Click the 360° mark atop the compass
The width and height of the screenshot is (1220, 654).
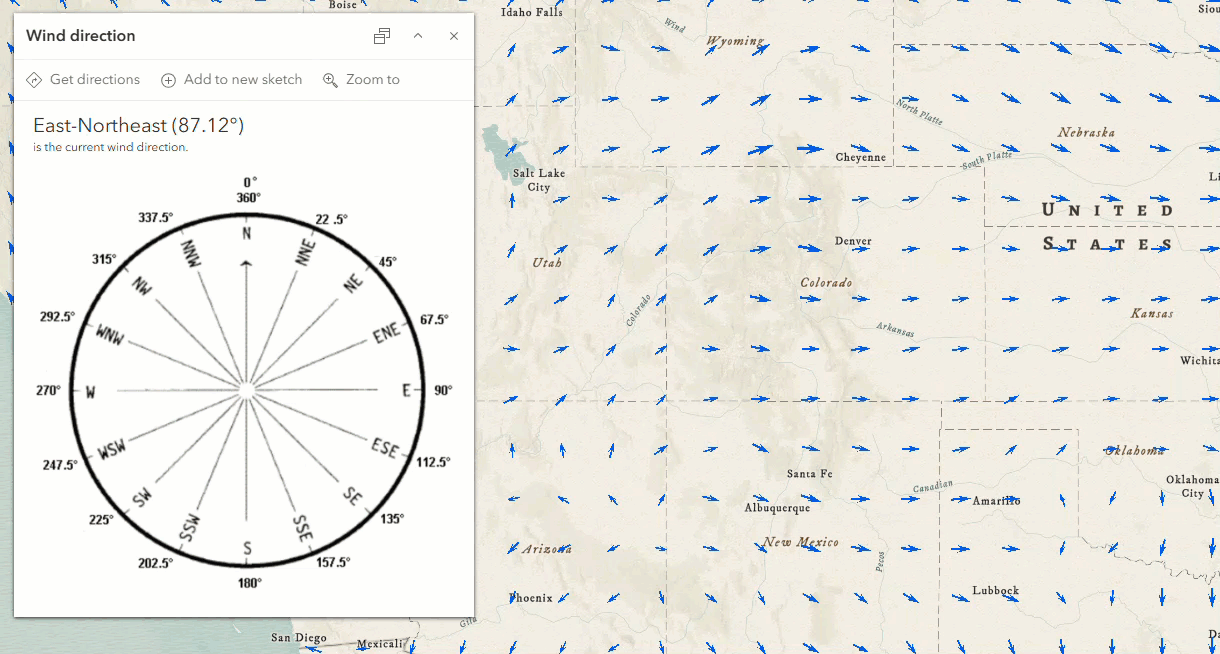[x=247, y=194]
